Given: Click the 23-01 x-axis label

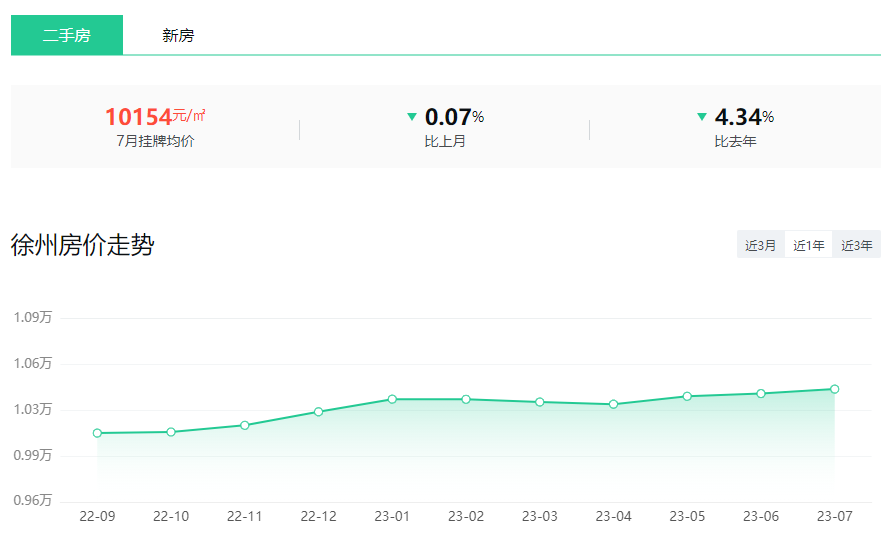Looking at the screenshot, I should click(x=392, y=516).
